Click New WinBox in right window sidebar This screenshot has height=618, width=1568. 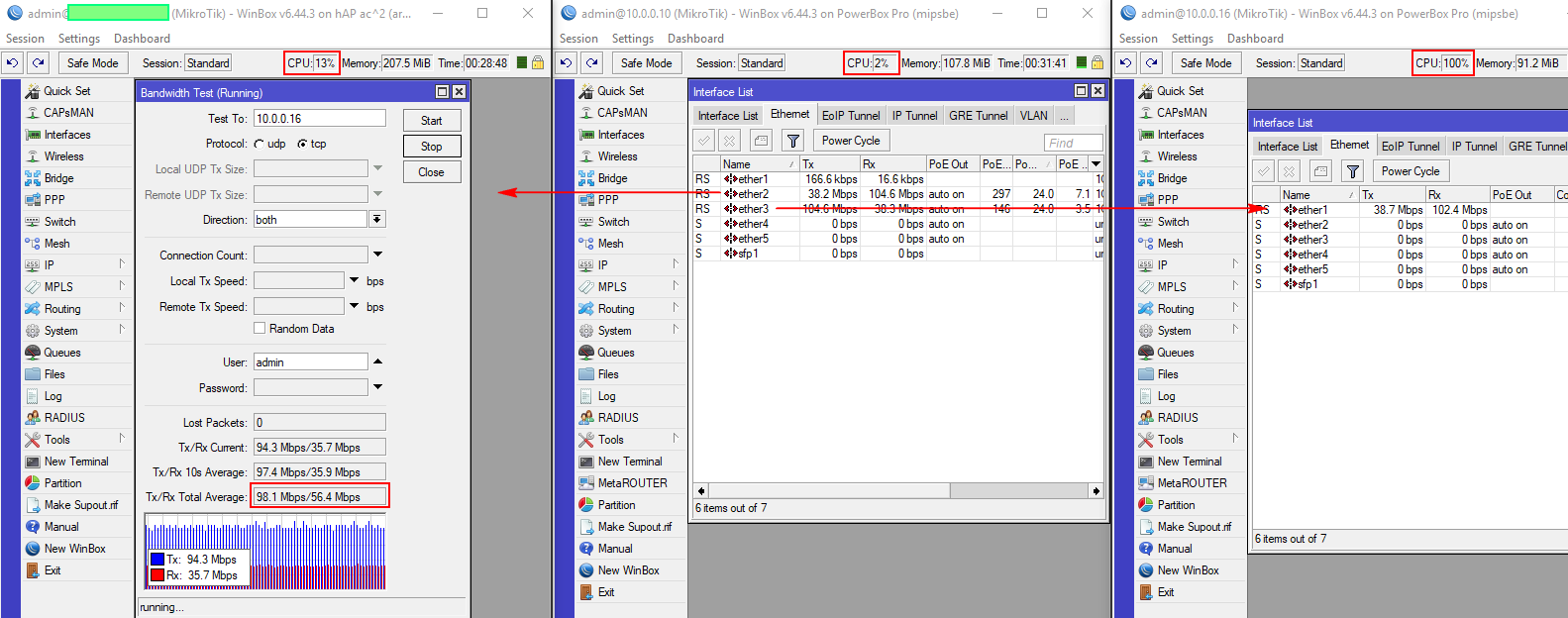coord(1188,569)
